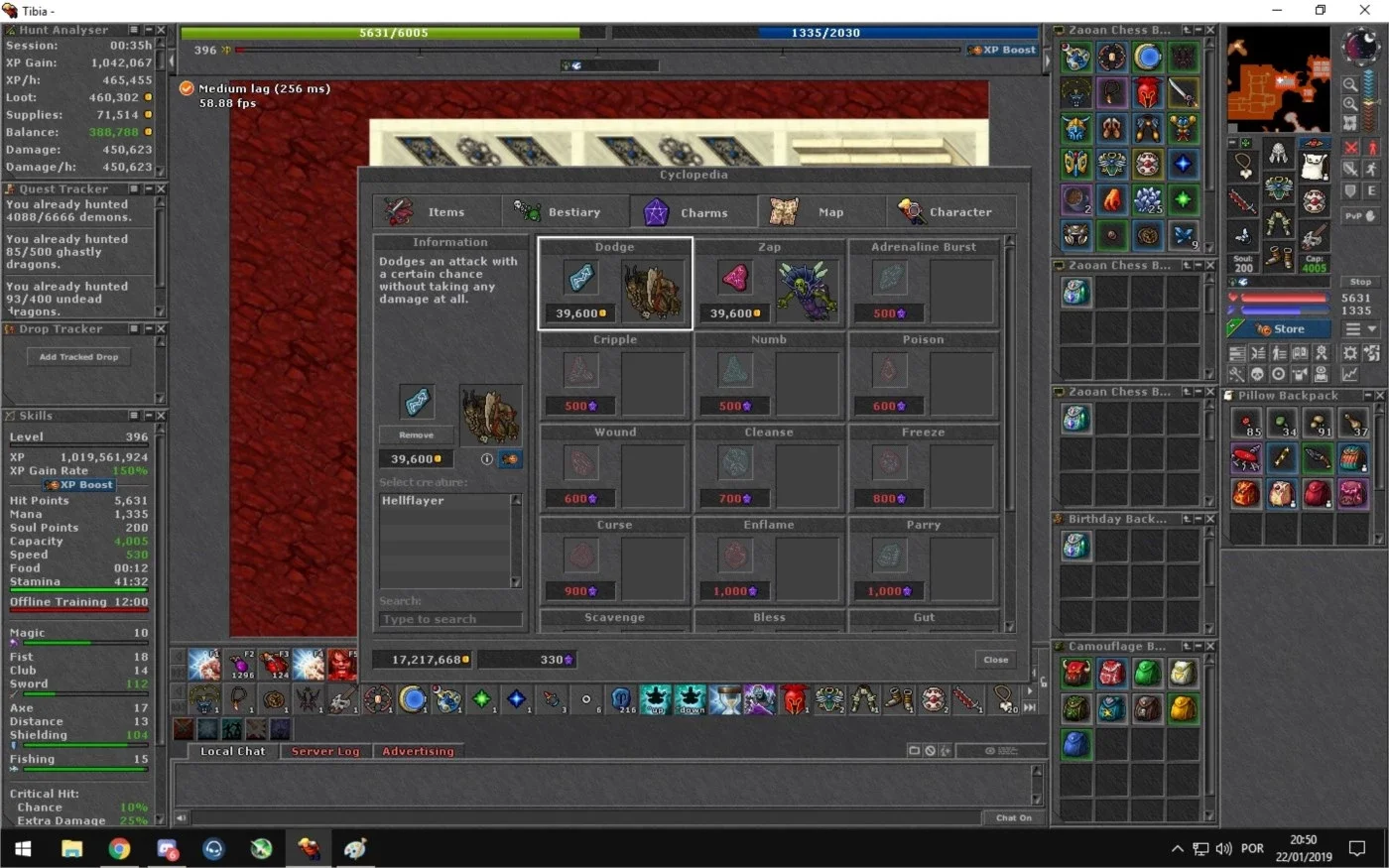The width and height of the screenshot is (1389, 868).
Task: Switch to the Items tab
Action: point(438,212)
